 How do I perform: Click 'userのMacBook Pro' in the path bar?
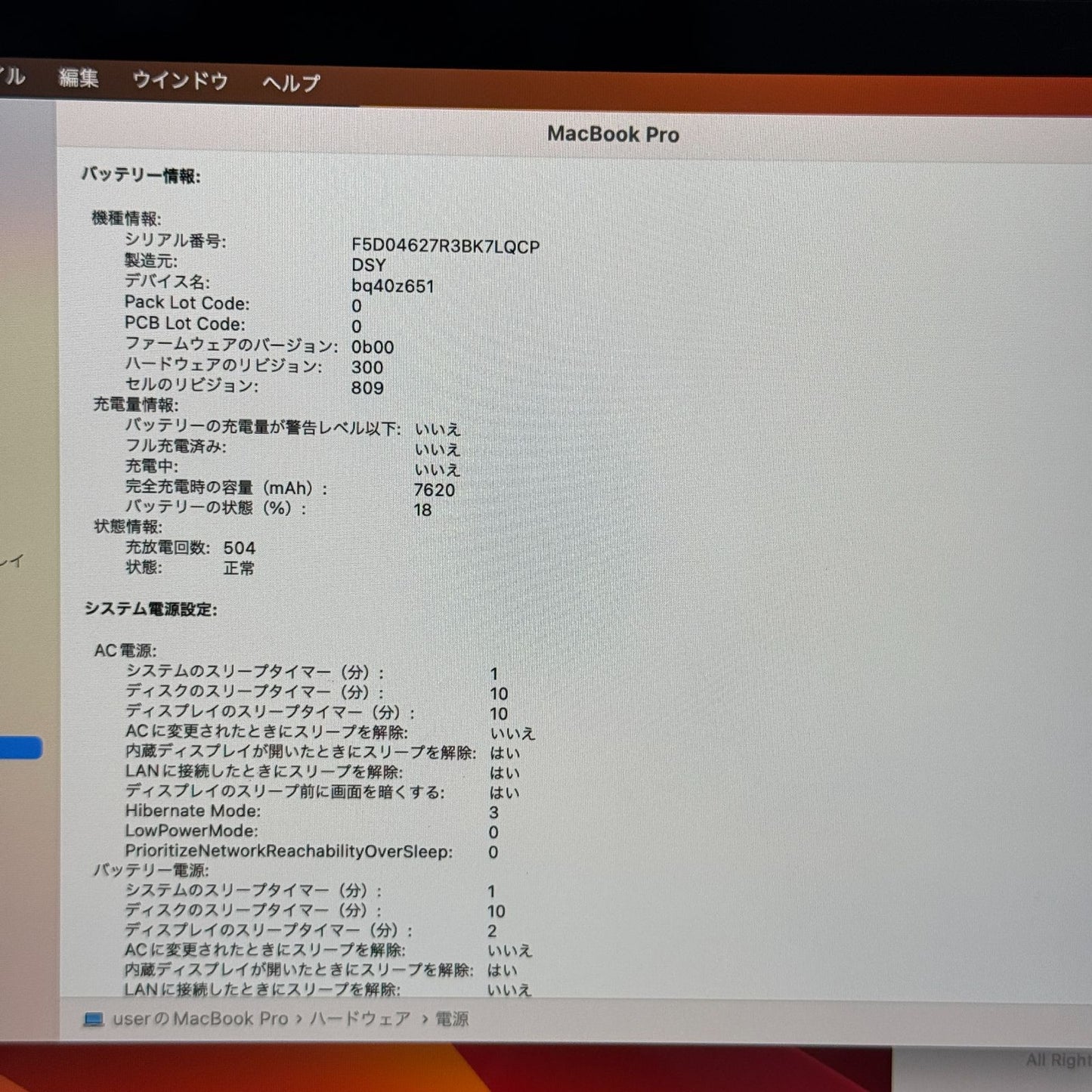[200, 1019]
